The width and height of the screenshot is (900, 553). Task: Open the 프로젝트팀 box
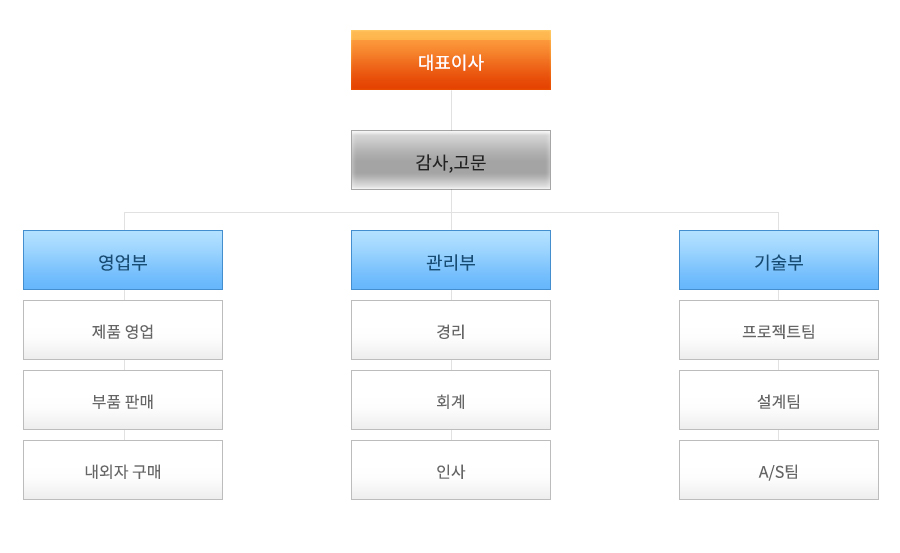coord(778,330)
